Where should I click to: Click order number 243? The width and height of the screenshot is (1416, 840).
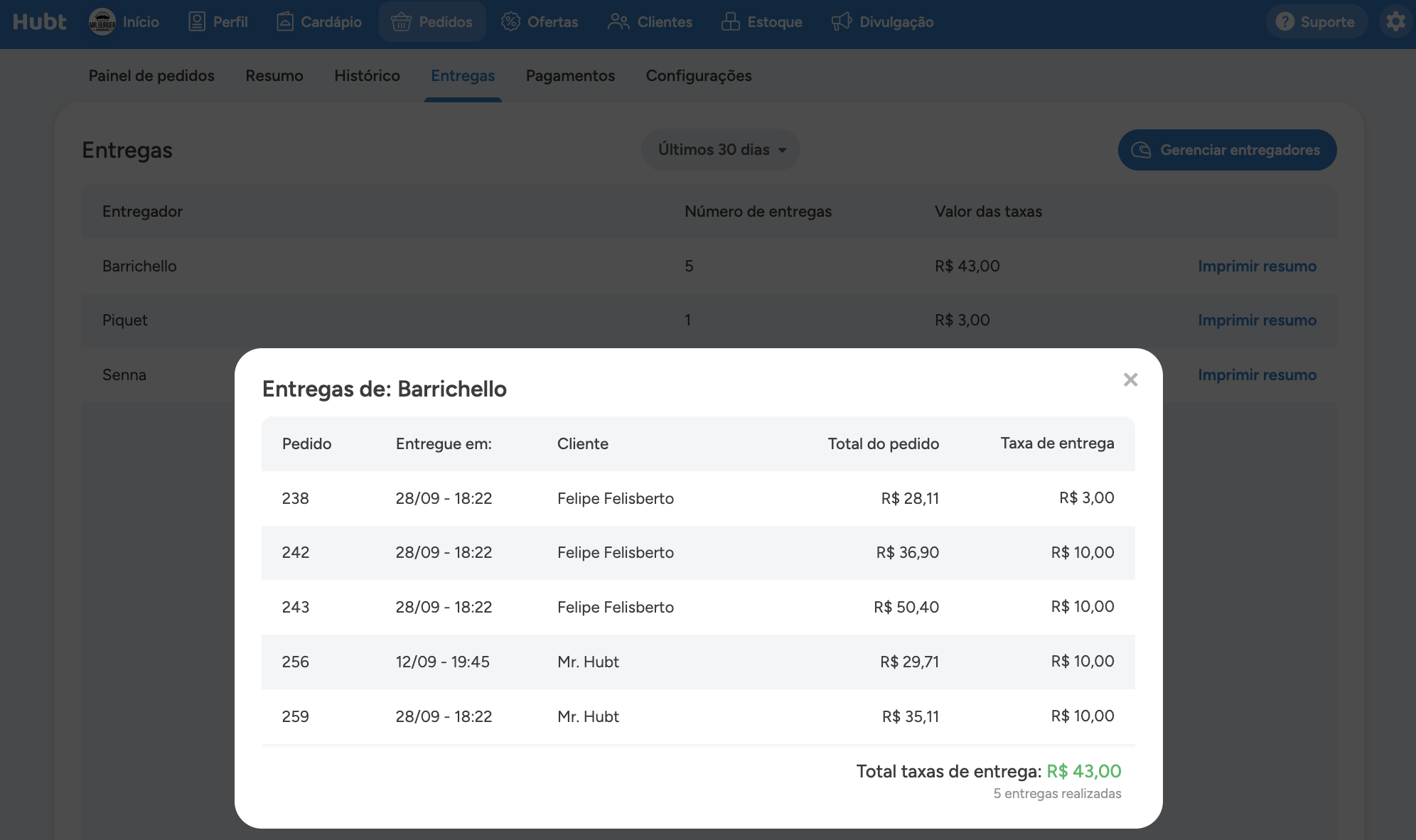coord(295,607)
